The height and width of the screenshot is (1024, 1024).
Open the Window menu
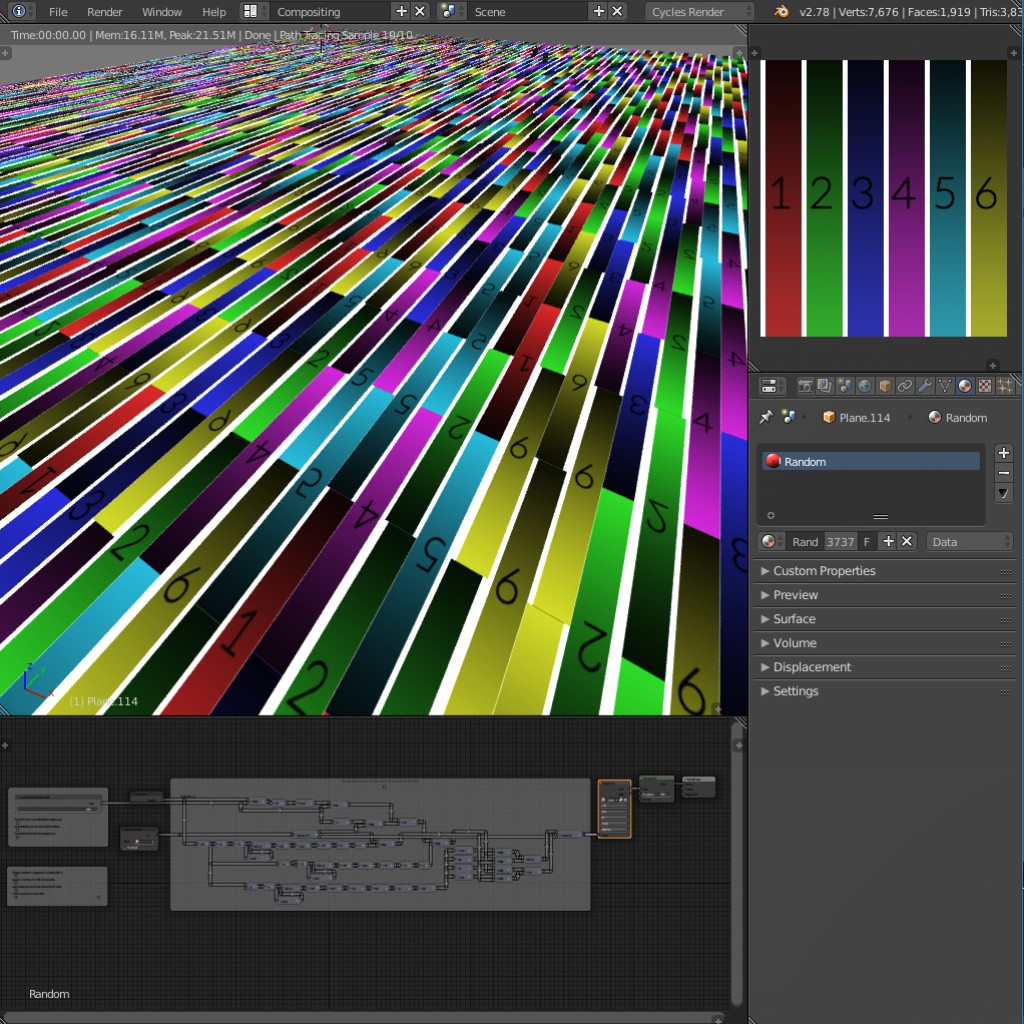click(x=162, y=11)
